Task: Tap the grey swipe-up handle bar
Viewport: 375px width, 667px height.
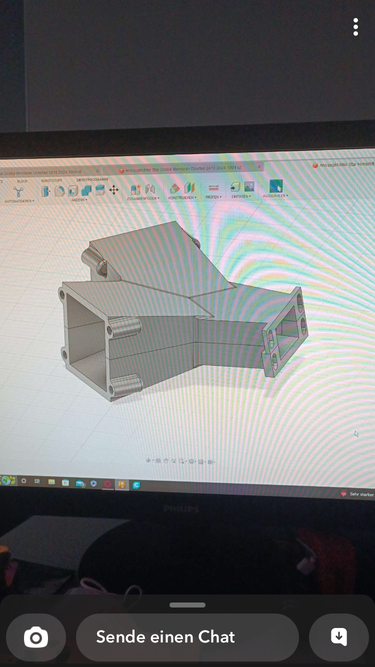Action: 187,605
